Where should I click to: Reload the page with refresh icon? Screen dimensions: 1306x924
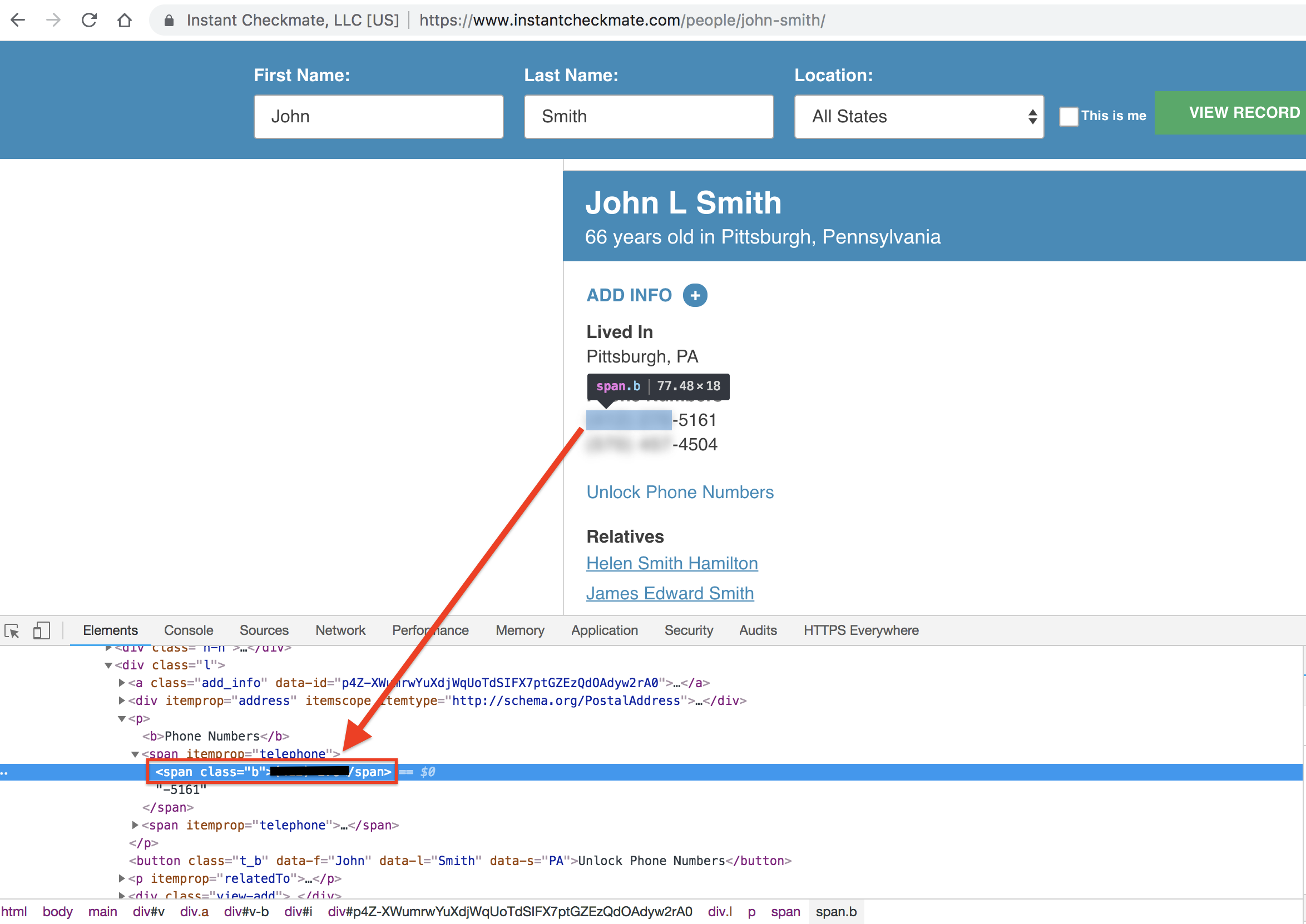coord(89,21)
